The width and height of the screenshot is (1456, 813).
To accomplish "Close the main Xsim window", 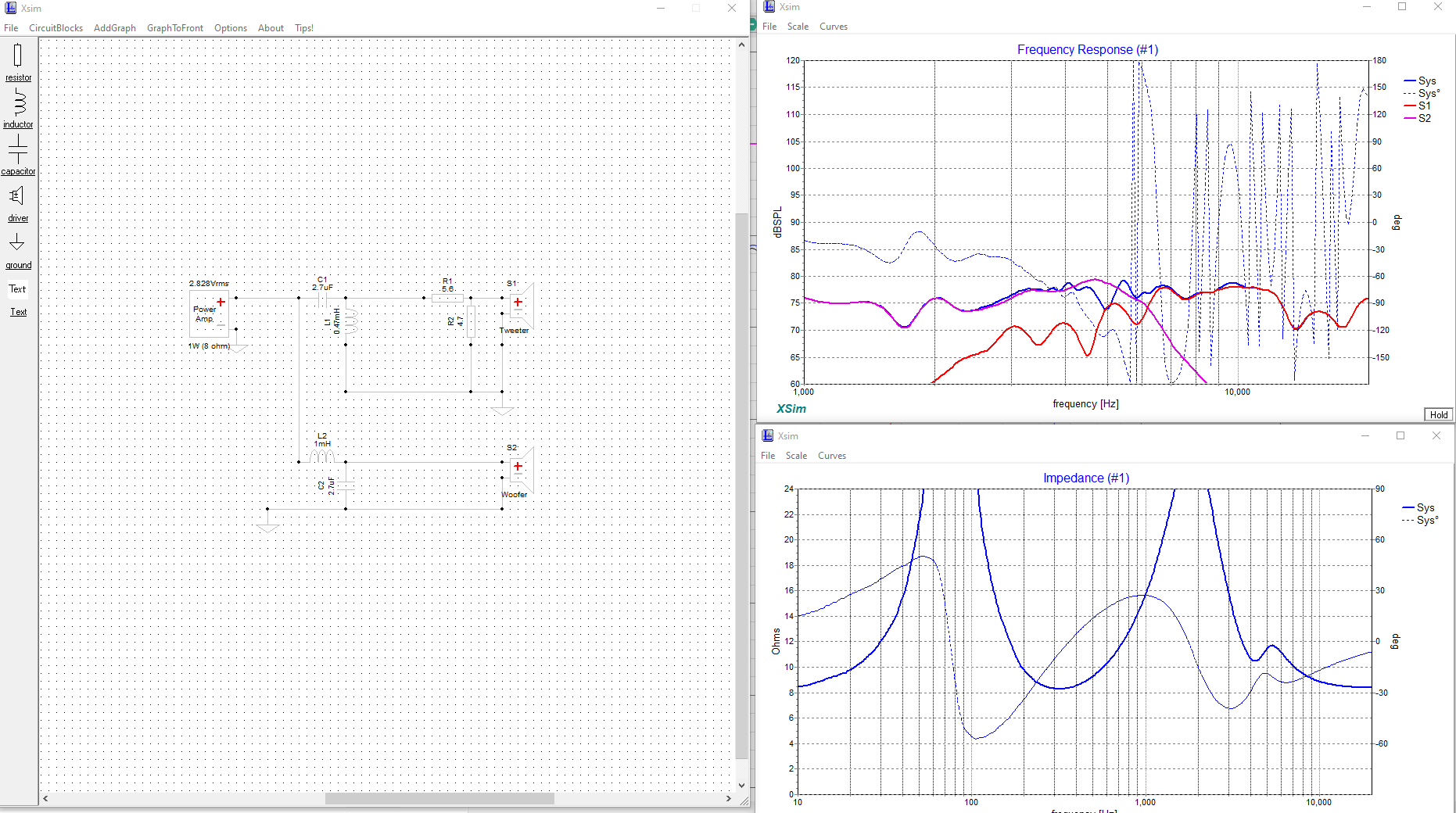I will tap(732, 8).
